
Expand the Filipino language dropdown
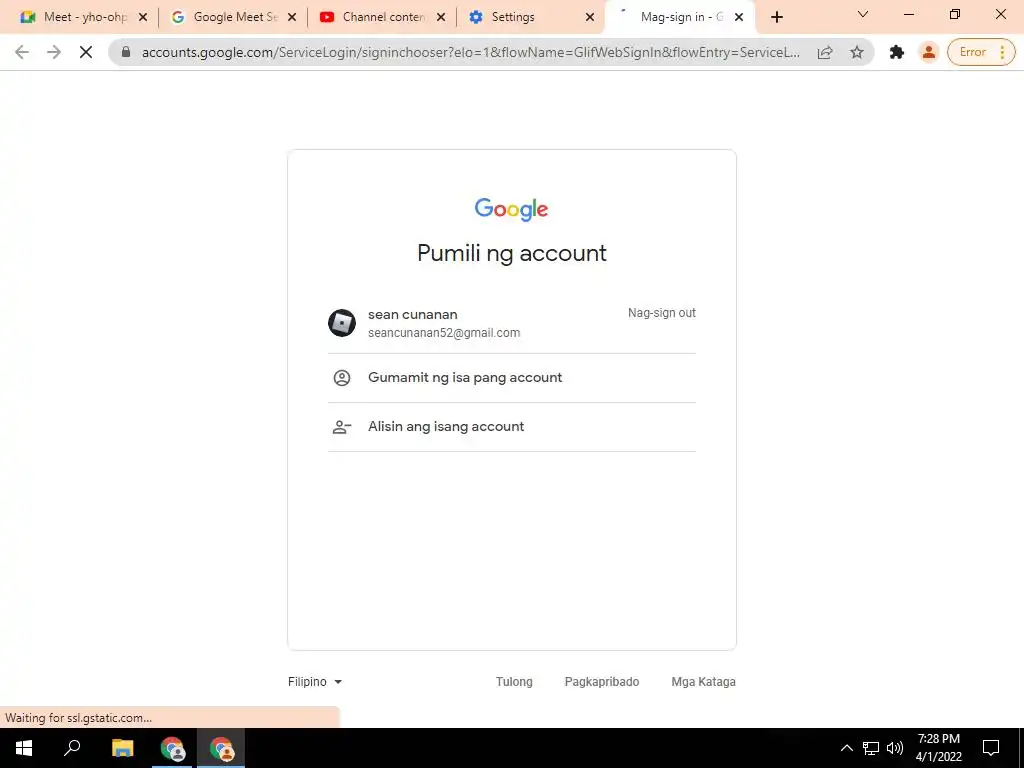pyautogui.click(x=315, y=682)
